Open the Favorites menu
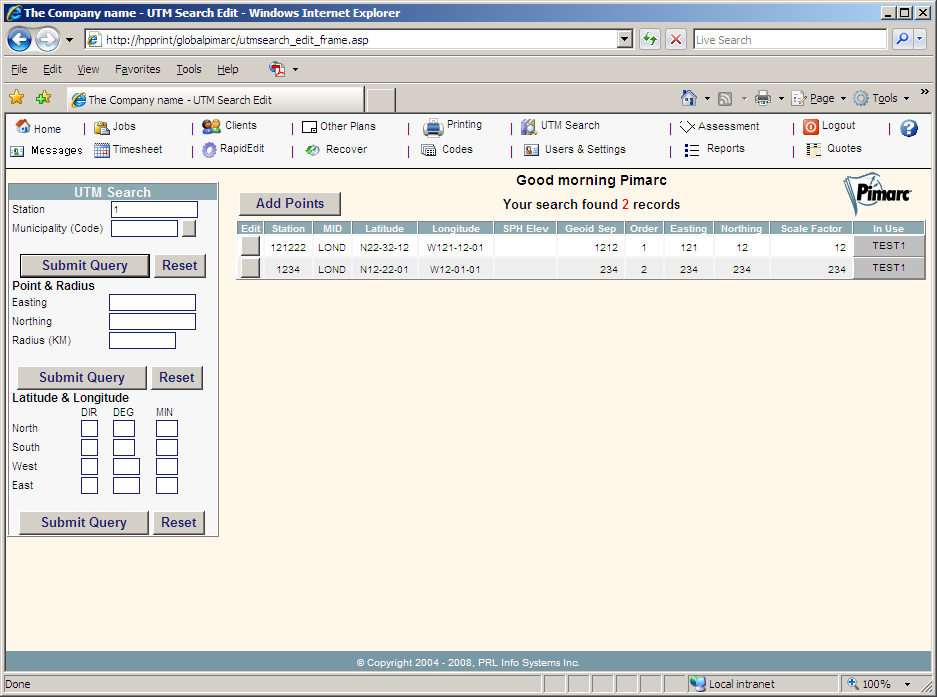937x697 pixels. pyautogui.click(x=137, y=69)
